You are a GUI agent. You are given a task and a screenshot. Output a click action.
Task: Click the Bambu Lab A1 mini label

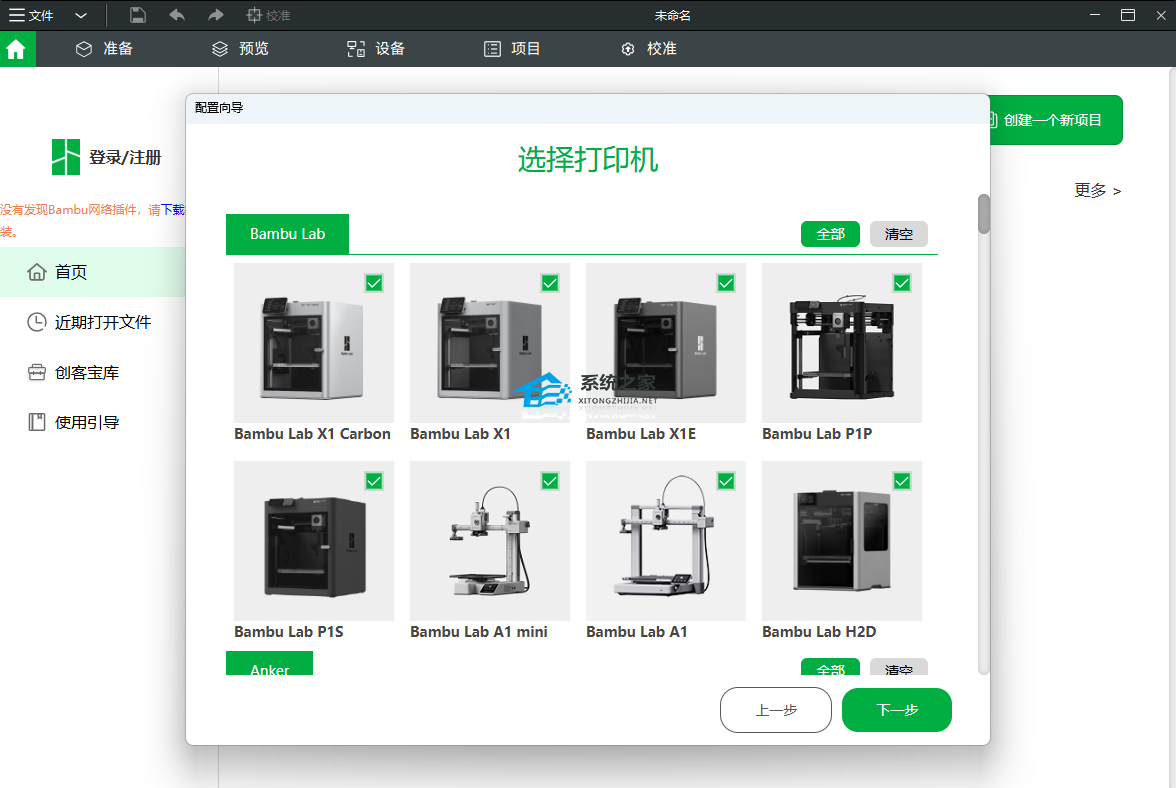pyautogui.click(x=478, y=632)
